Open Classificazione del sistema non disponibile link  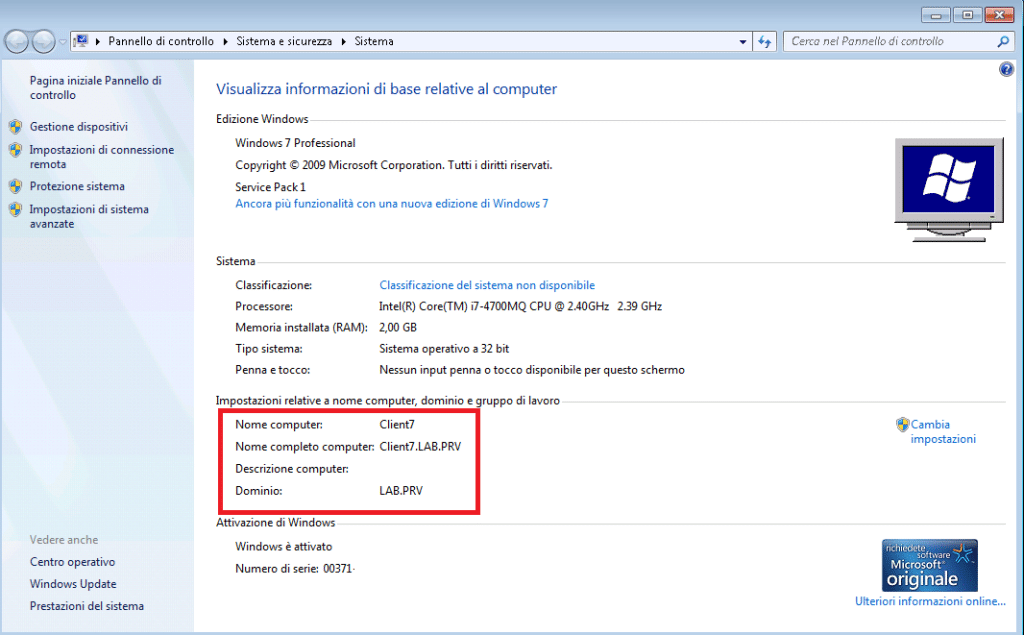click(x=487, y=285)
